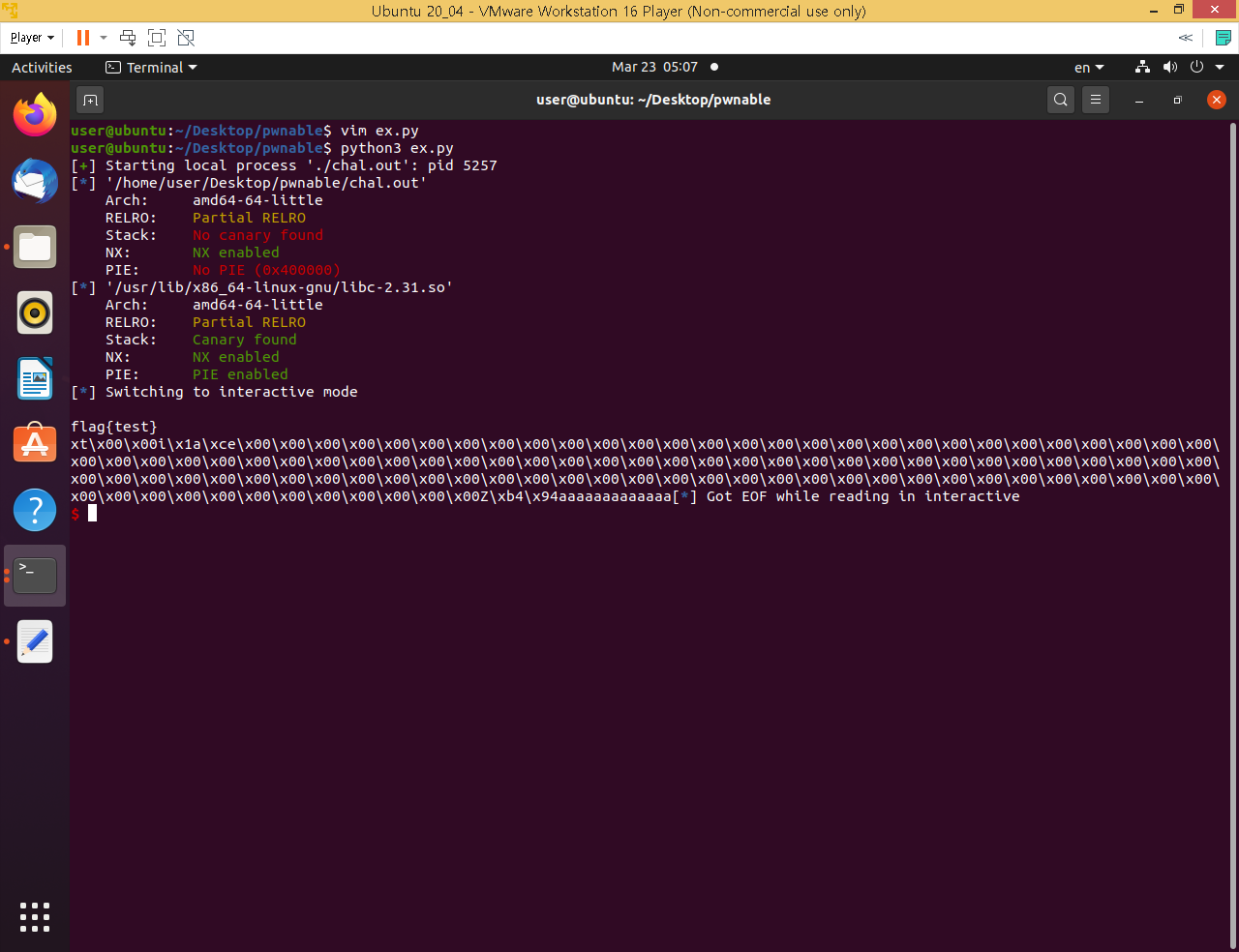The width and height of the screenshot is (1239, 952).
Task: Open the terminal search button
Action: coord(1061,100)
